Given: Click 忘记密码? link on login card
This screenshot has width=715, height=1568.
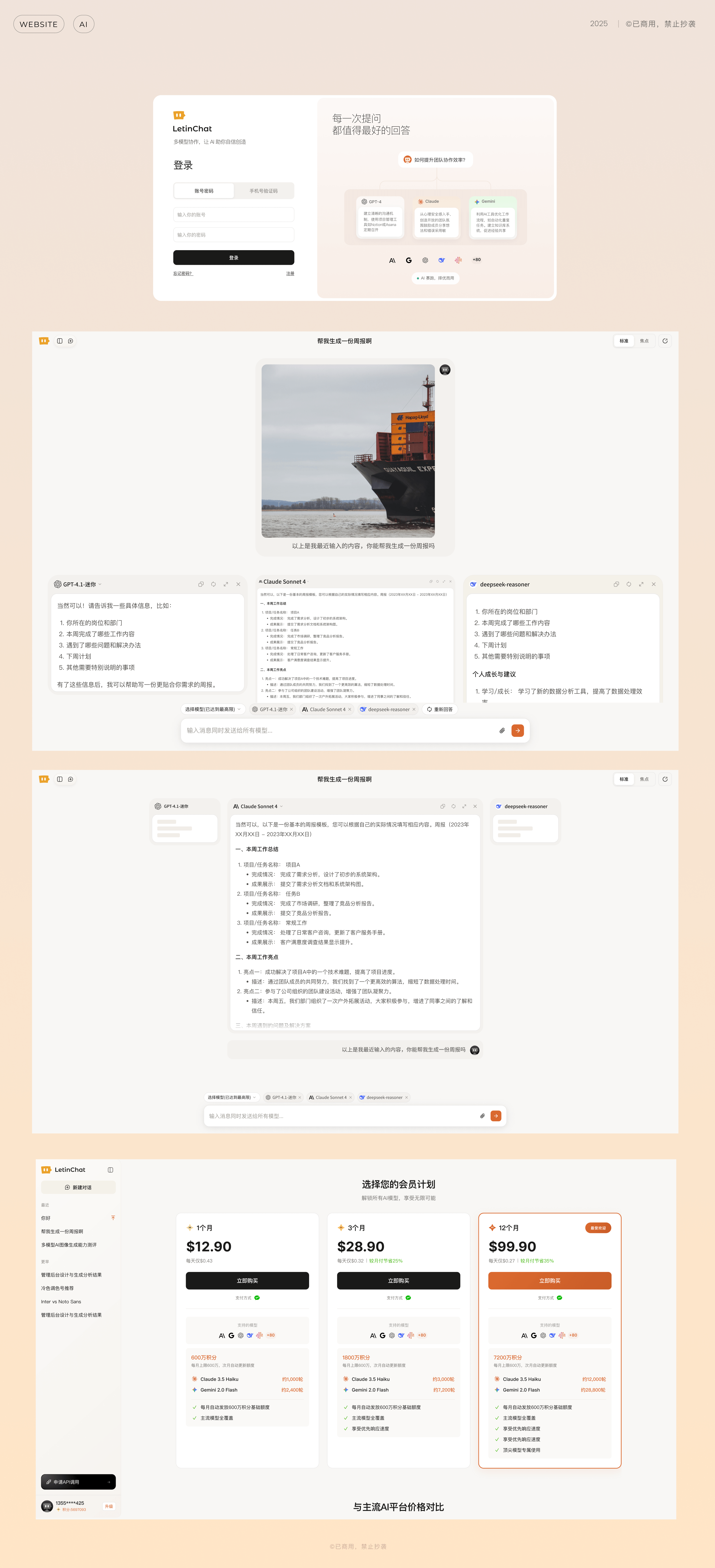Looking at the screenshot, I should [183, 273].
